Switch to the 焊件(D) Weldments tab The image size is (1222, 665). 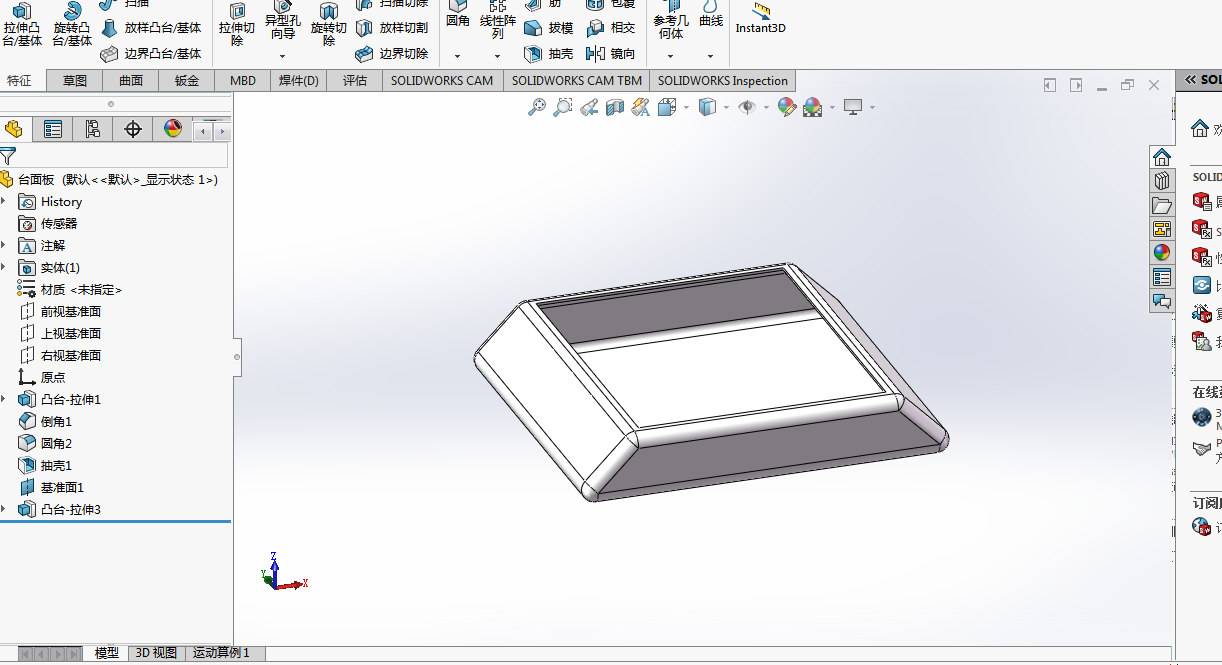tap(299, 81)
